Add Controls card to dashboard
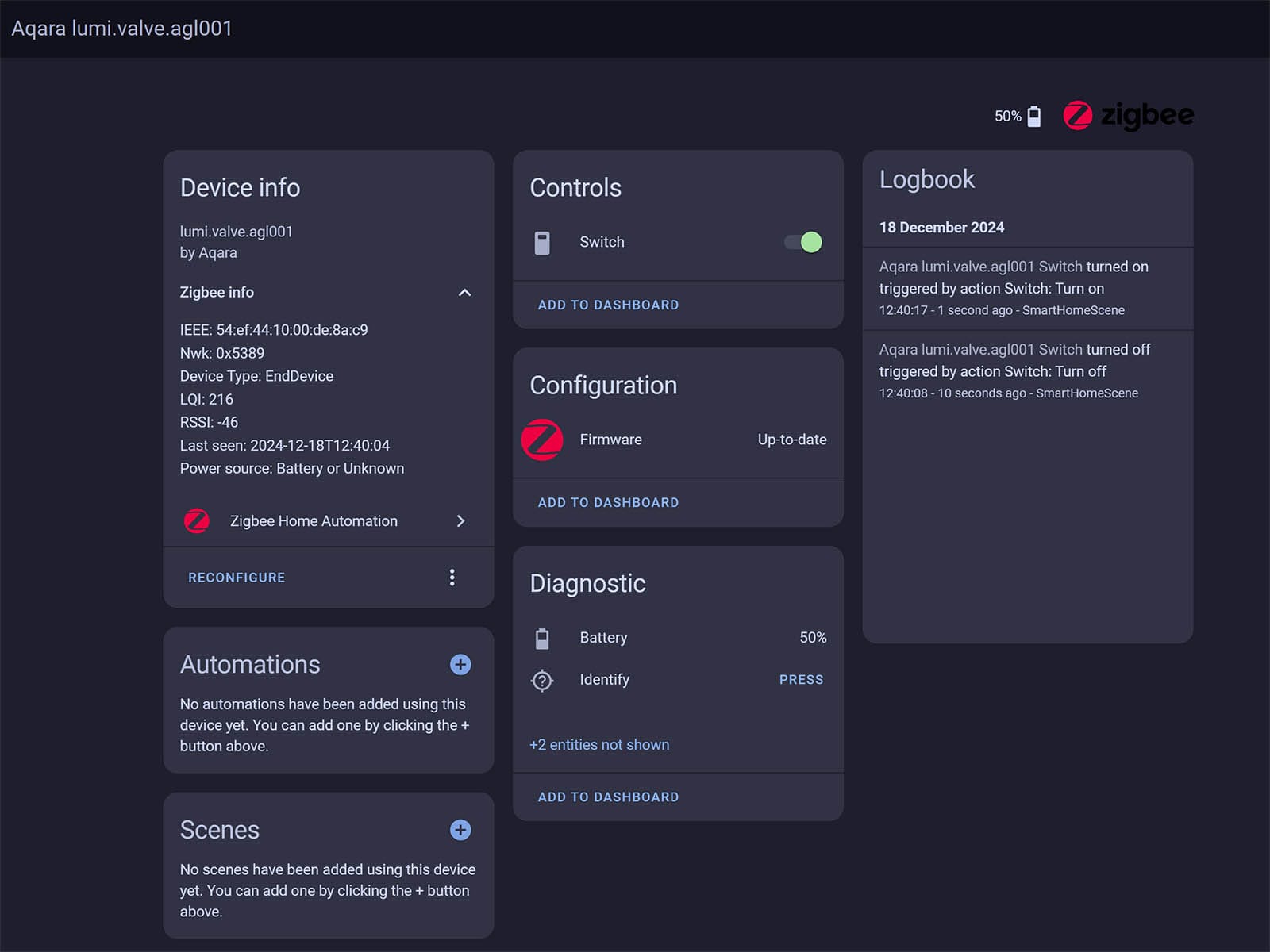The image size is (1270, 952). point(608,305)
